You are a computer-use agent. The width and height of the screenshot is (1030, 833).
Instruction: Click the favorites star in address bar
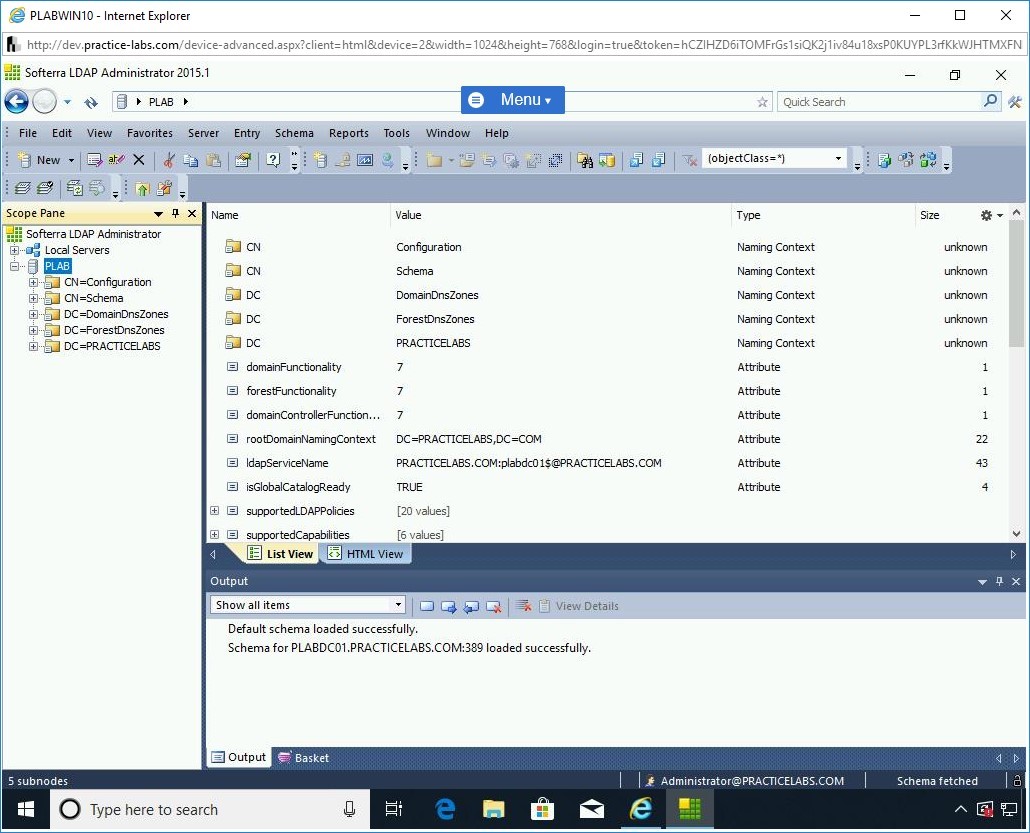pyautogui.click(x=763, y=102)
